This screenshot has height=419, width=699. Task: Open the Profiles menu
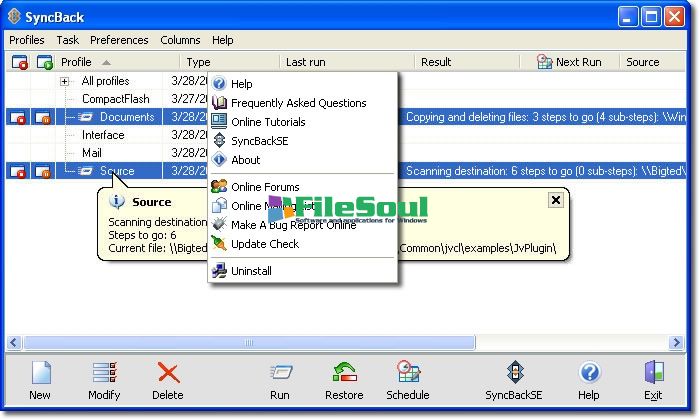tap(27, 40)
